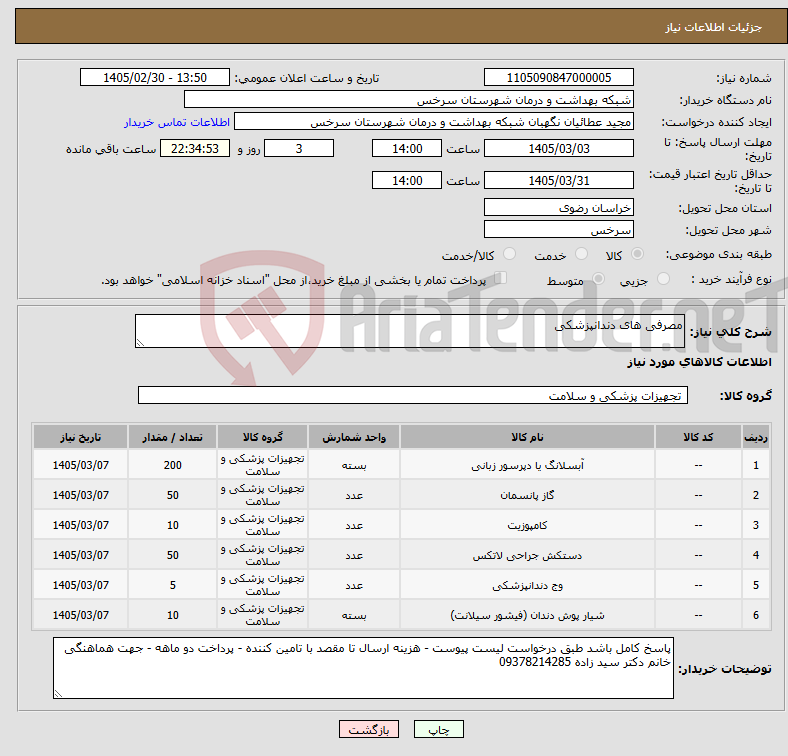Screen dimensions: 788x756
Task: Click the delivery city field سرخس
Action: (x=558, y=229)
